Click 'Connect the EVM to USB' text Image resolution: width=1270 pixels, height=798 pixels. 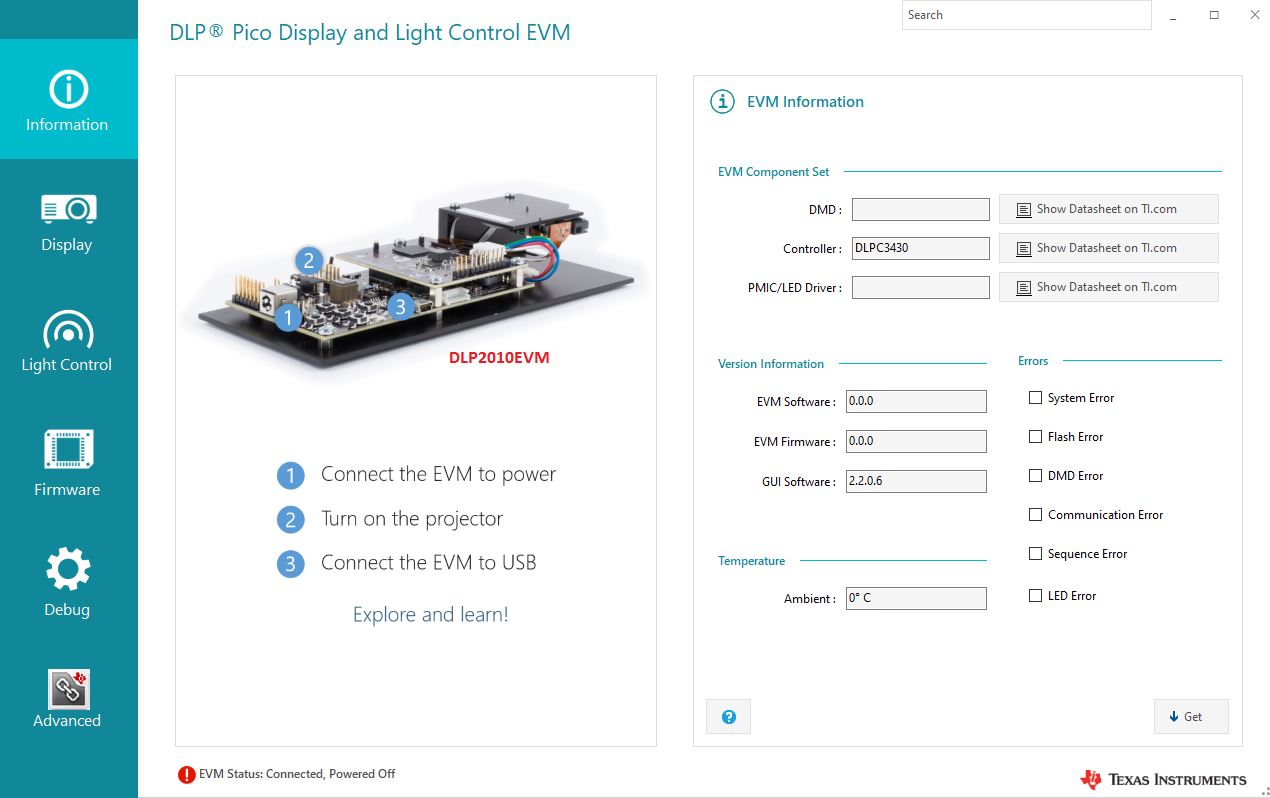429,563
